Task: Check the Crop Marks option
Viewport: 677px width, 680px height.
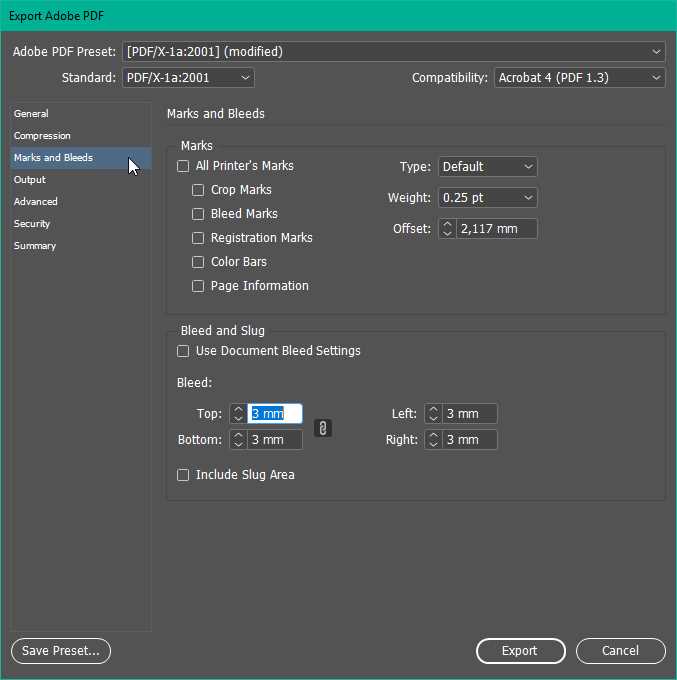Action: pos(198,190)
